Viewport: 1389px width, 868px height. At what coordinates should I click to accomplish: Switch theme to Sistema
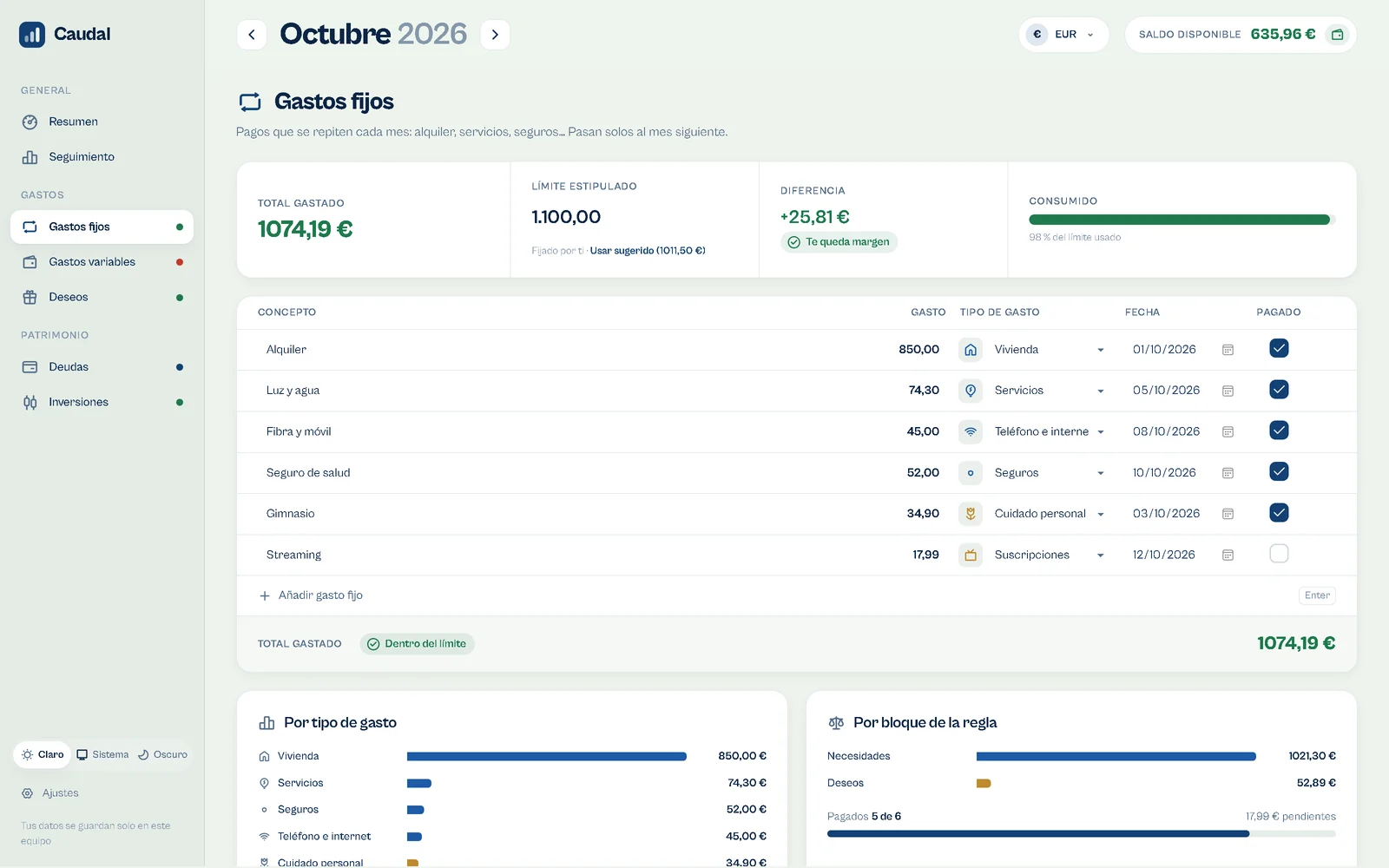102,754
